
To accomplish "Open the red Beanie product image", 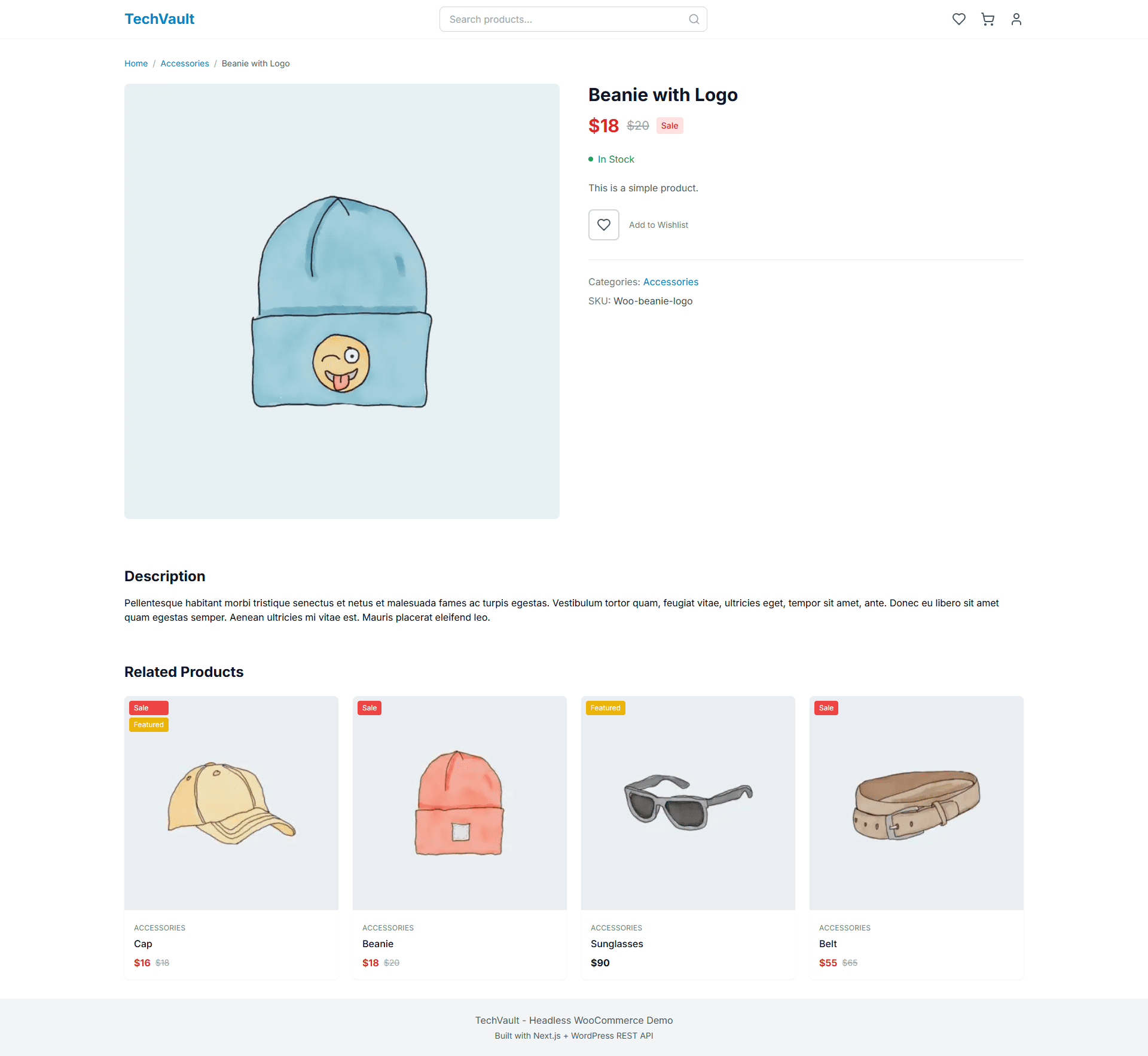I will 460,803.
